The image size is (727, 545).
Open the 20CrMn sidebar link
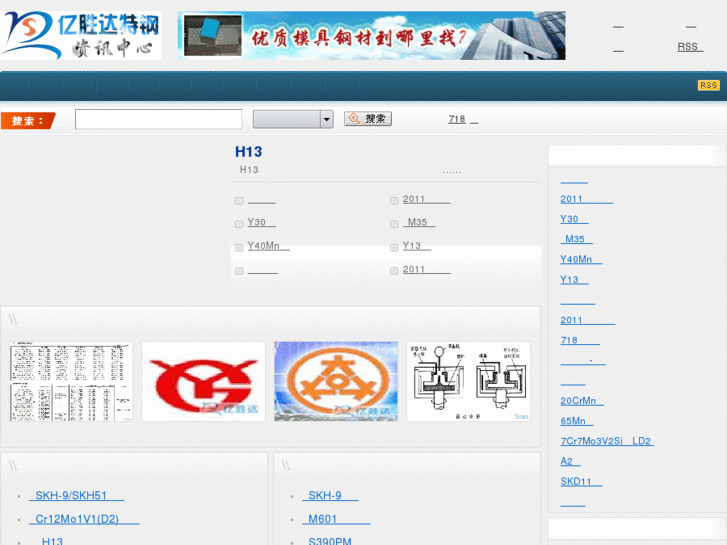tap(582, 400)
